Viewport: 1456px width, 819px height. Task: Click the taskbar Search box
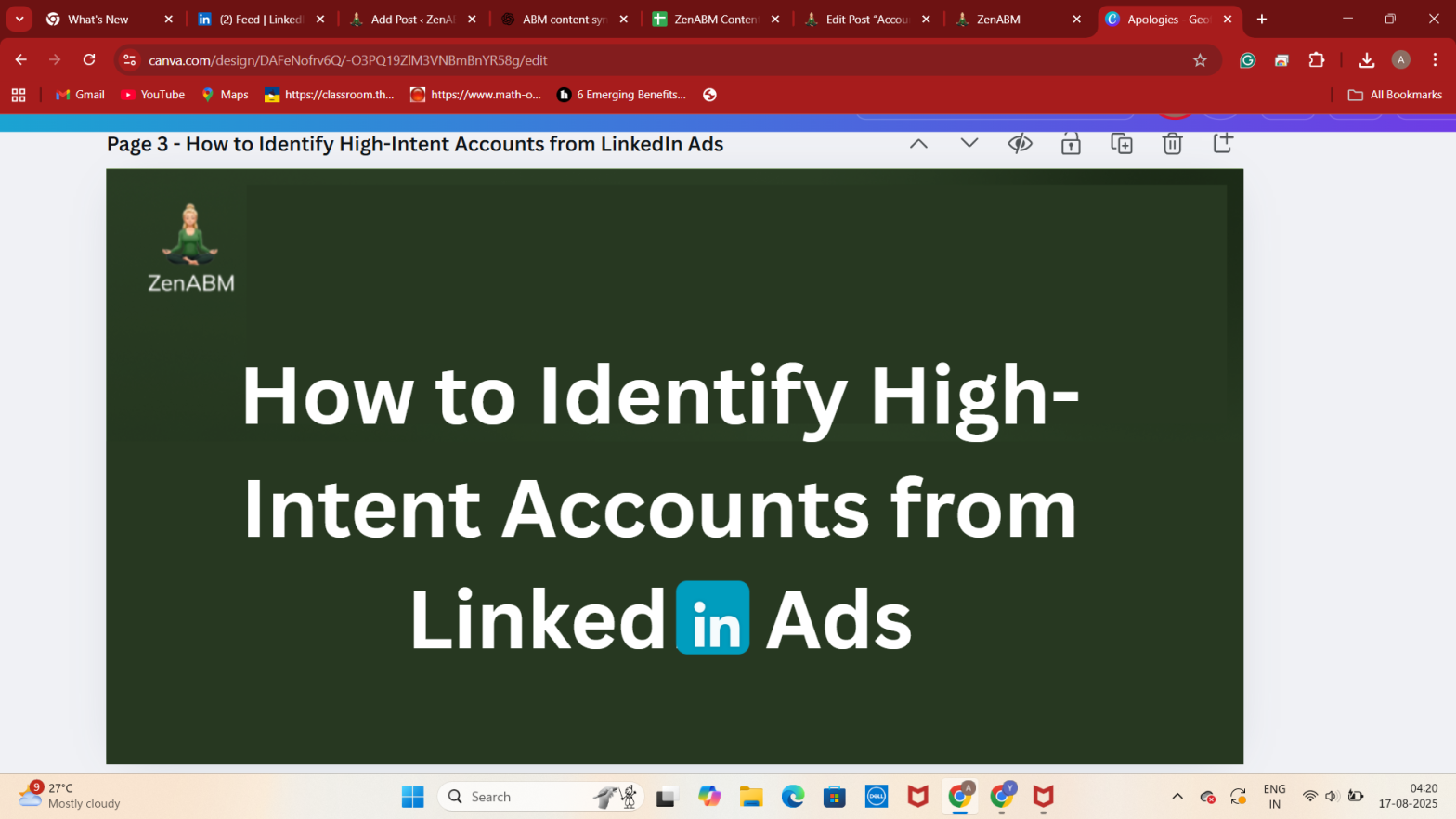point(540,797)
